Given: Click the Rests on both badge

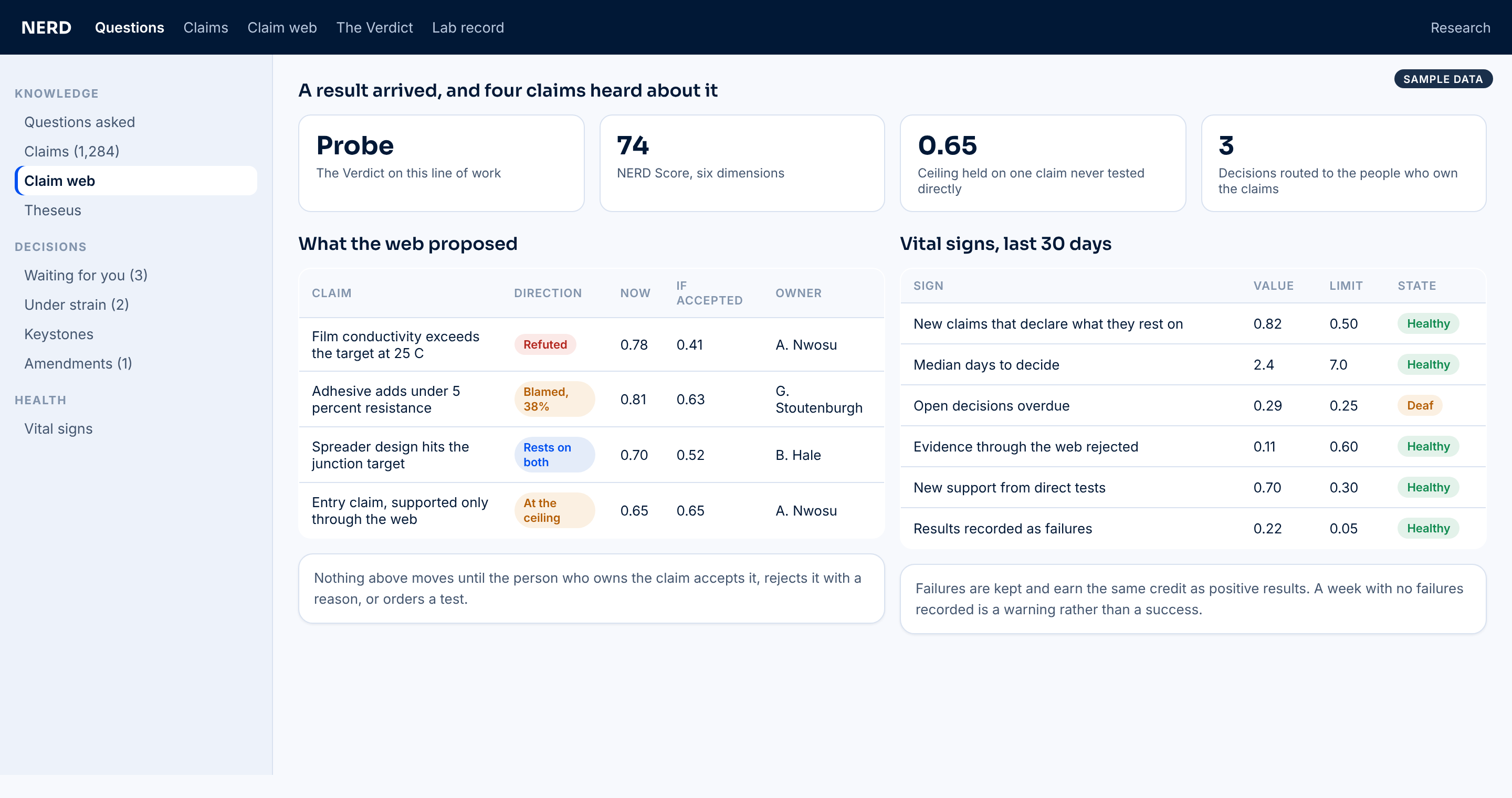Looking at the screenshot, I should click(554, 455).
